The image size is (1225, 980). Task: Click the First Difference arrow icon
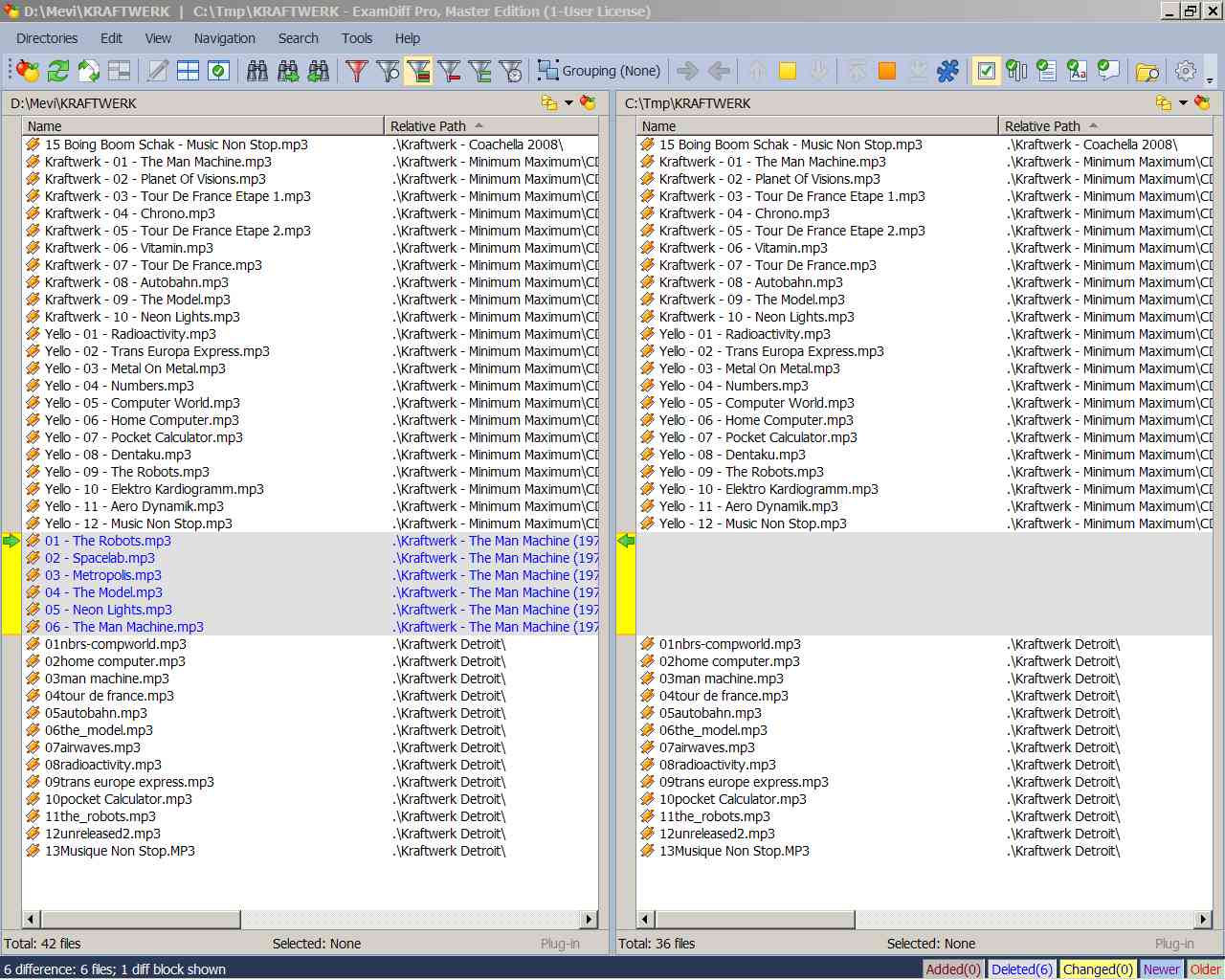[x=857, y=71]
